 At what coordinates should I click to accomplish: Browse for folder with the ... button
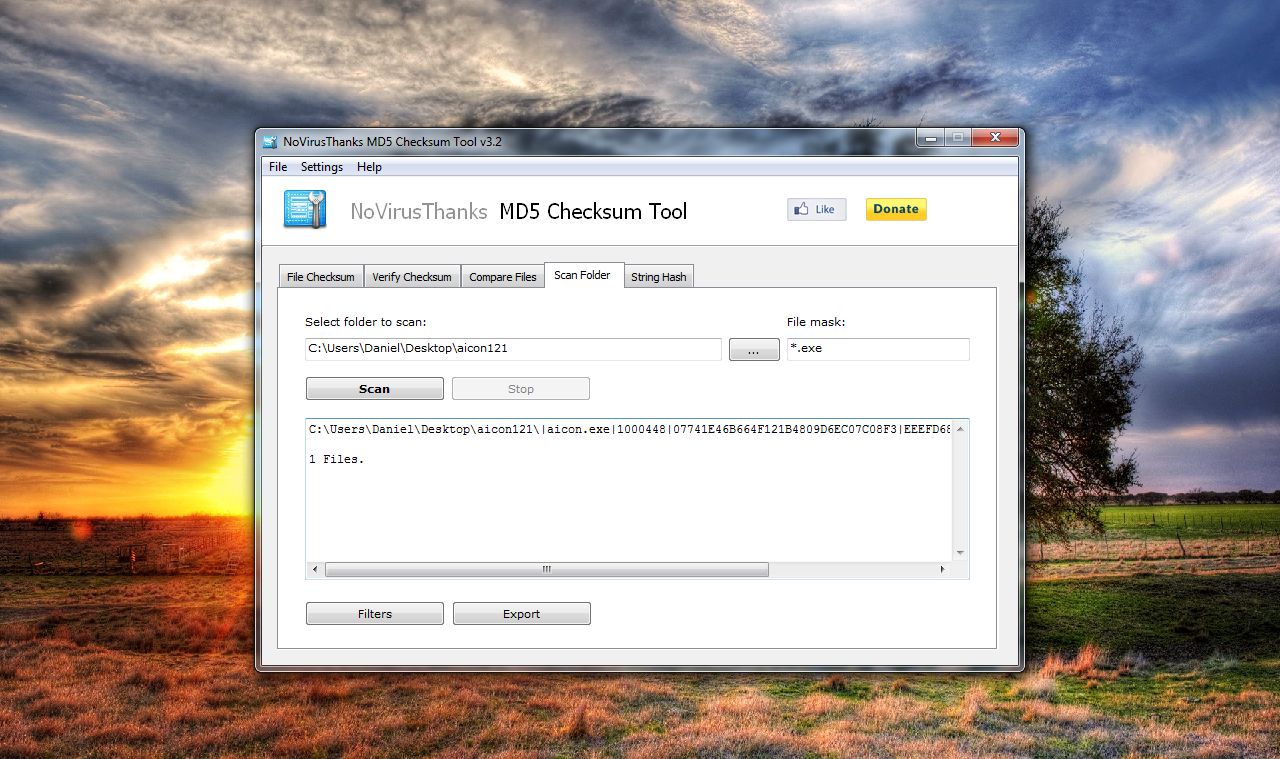(754, 350)
